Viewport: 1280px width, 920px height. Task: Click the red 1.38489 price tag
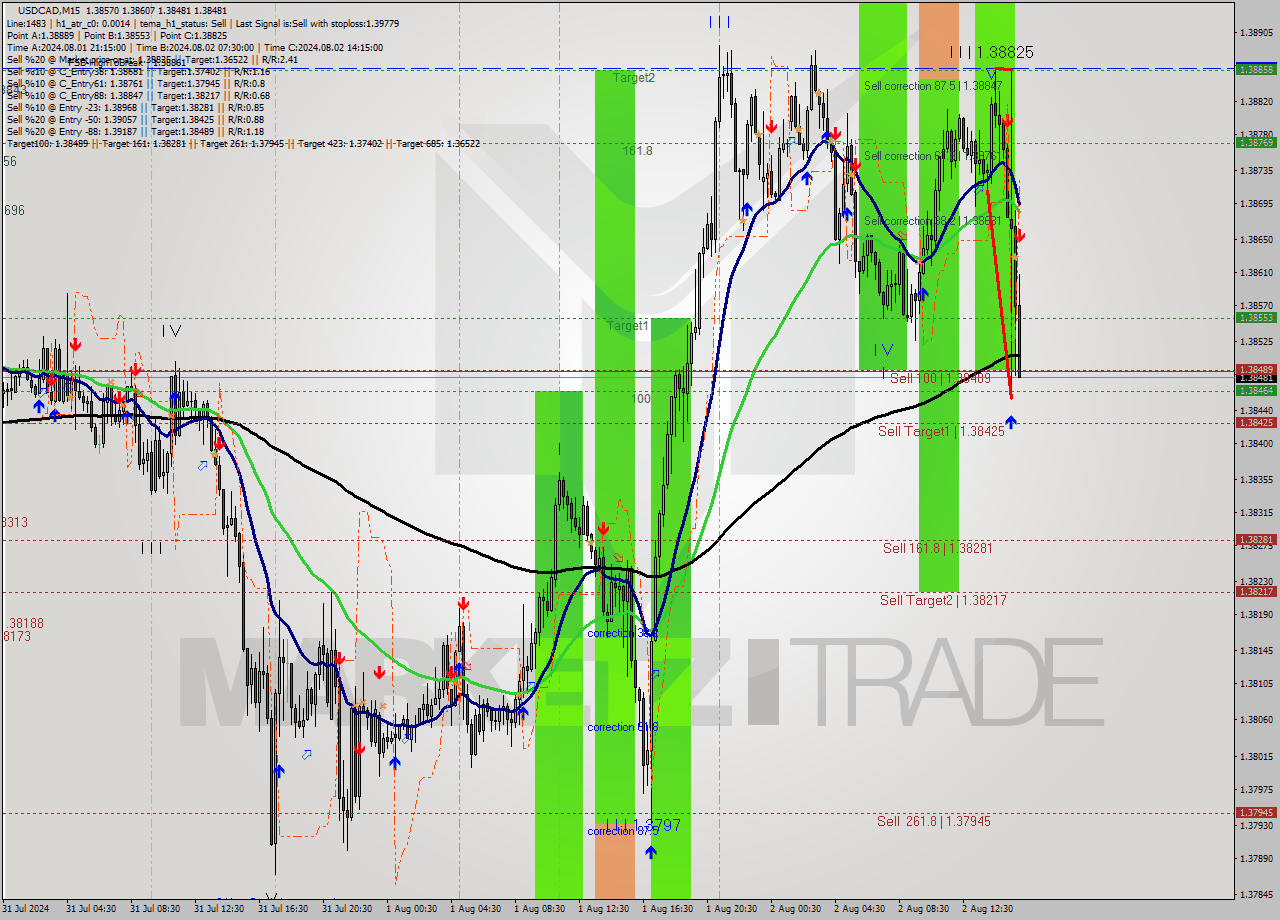pos(1256,370)
